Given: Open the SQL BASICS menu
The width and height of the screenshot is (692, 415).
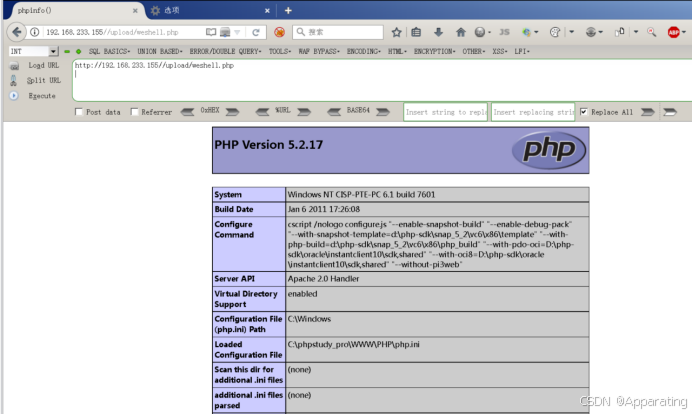Looking at the screenshot, I should pos(109,52).
